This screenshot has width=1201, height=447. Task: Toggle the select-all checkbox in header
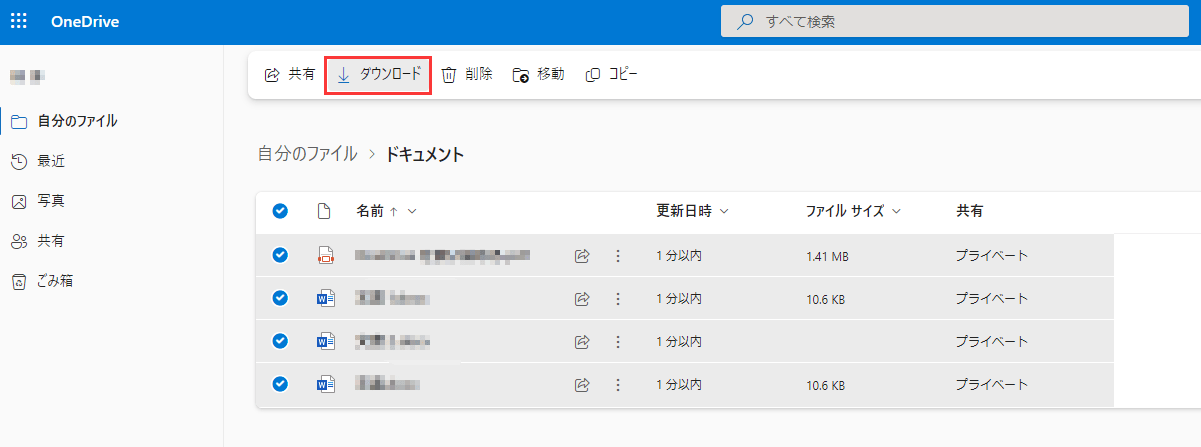(x=280, y=211)
